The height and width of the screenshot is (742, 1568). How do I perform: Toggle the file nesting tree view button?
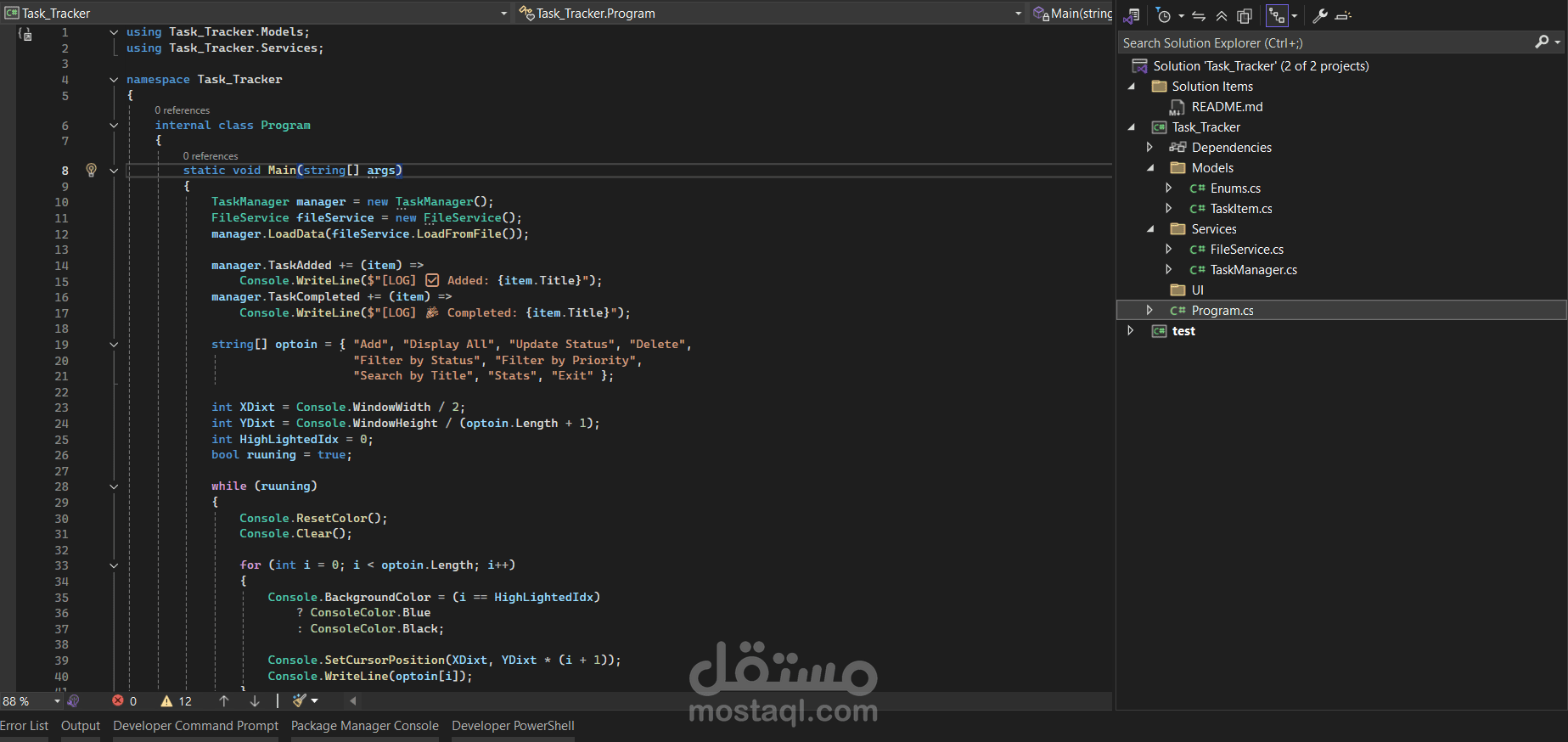pos(1277,15)
